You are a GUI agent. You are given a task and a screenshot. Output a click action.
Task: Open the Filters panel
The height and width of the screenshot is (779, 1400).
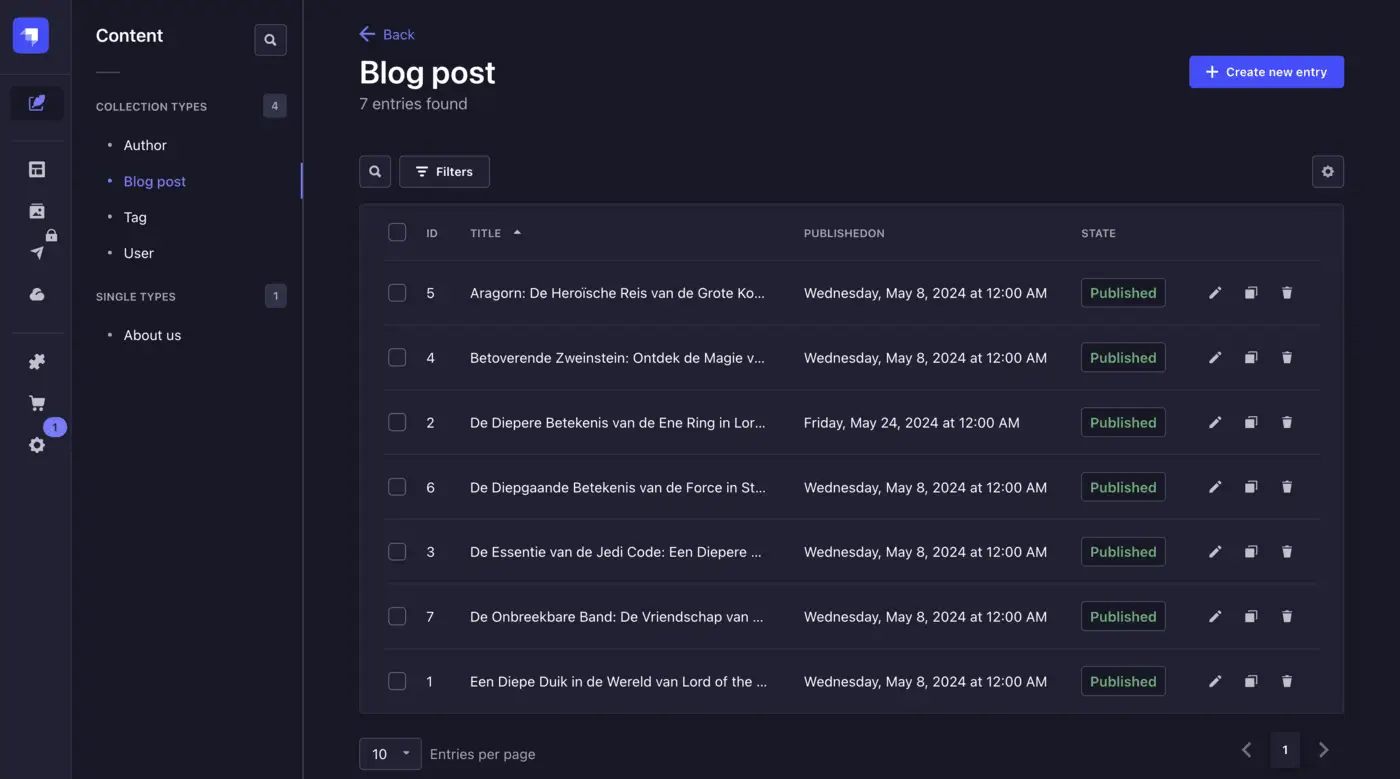click(444, 171)
